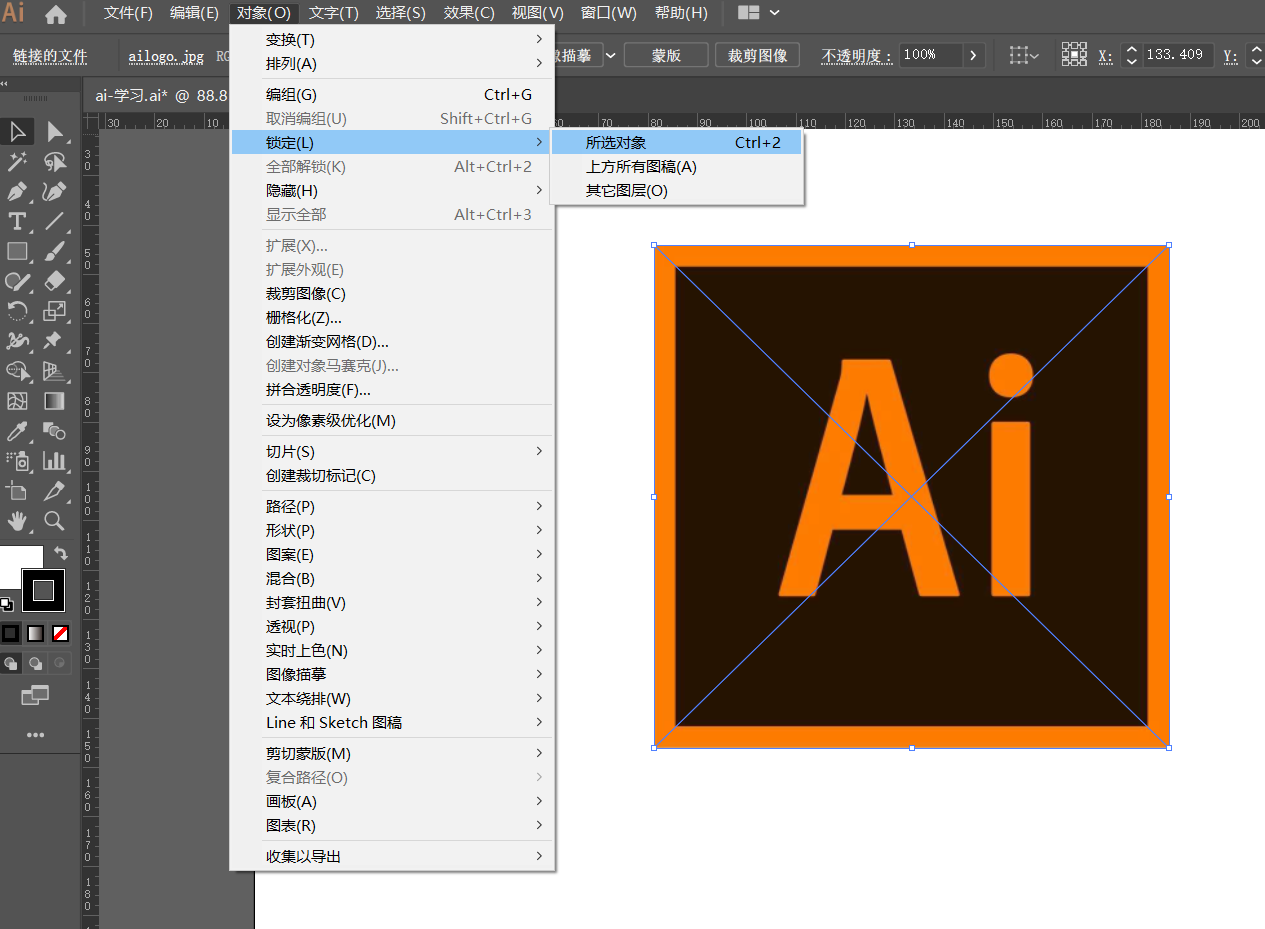Viewport: 1265px width, 929px height.
Task: Select the Scale tool
Action: (55, 311)
